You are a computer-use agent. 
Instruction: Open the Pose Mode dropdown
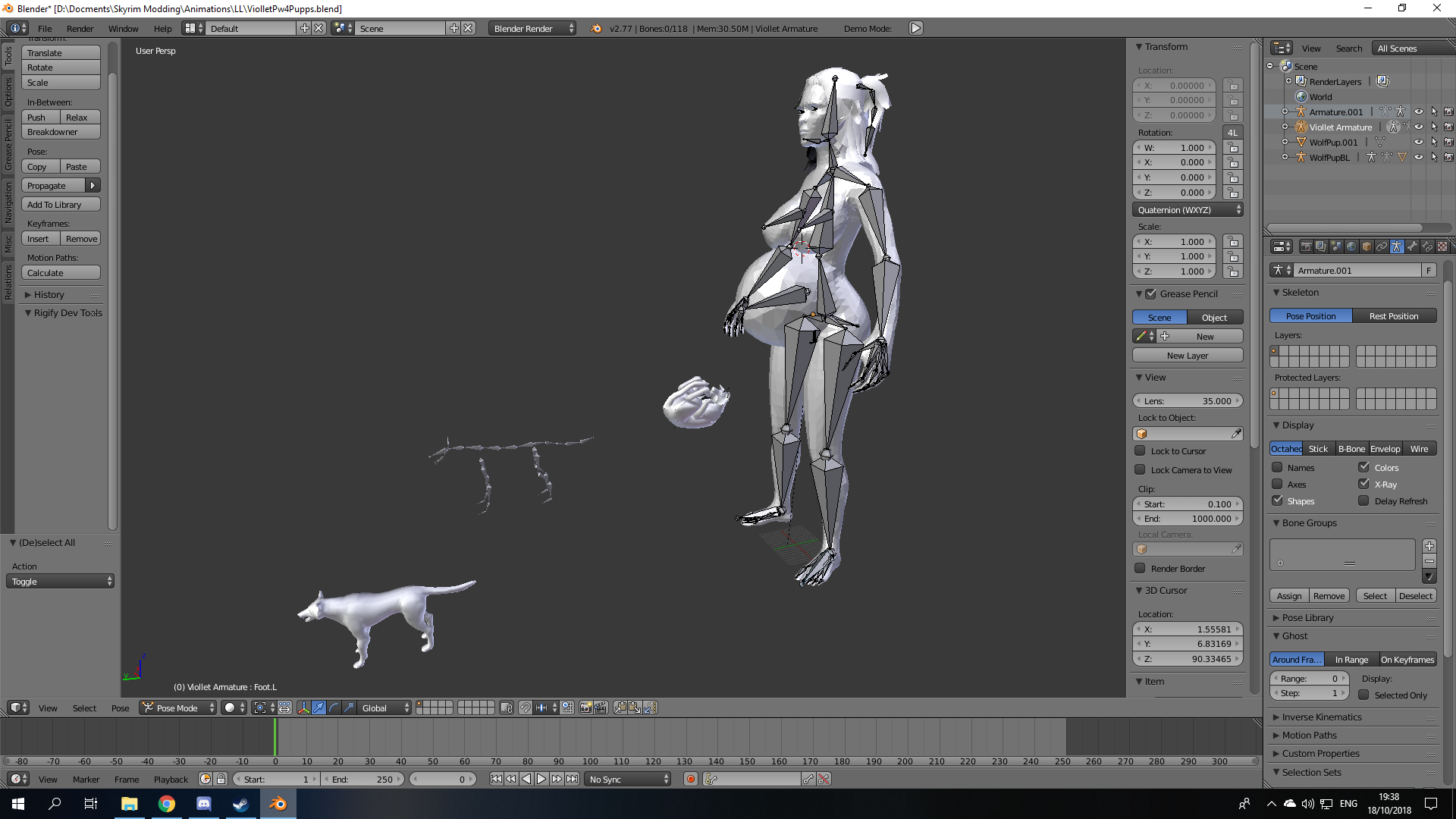pos(178,708)
